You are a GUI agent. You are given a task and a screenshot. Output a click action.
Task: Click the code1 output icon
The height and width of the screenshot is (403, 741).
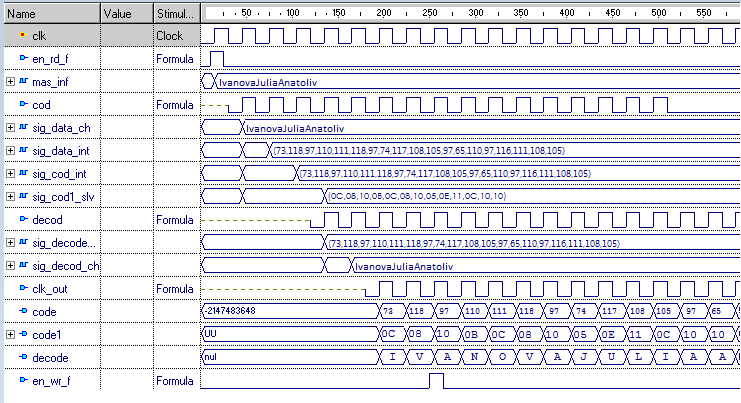[24, 334]
